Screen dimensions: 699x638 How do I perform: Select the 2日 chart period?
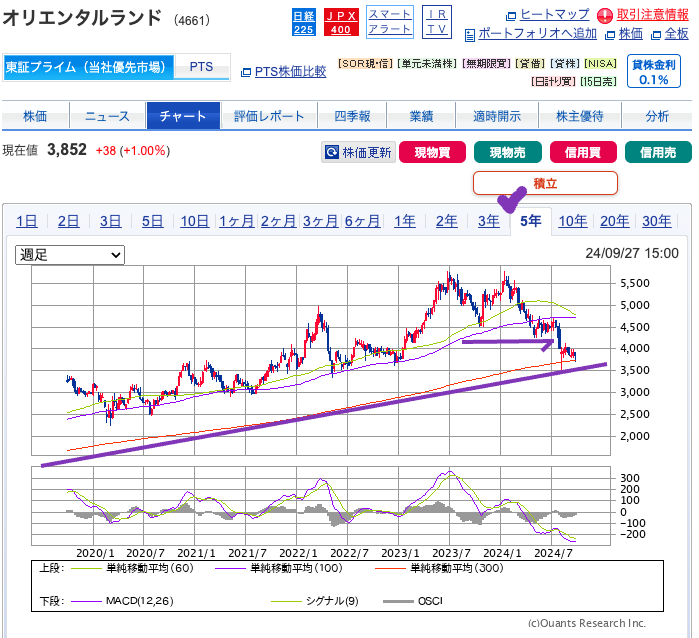[x=69, y=221]
